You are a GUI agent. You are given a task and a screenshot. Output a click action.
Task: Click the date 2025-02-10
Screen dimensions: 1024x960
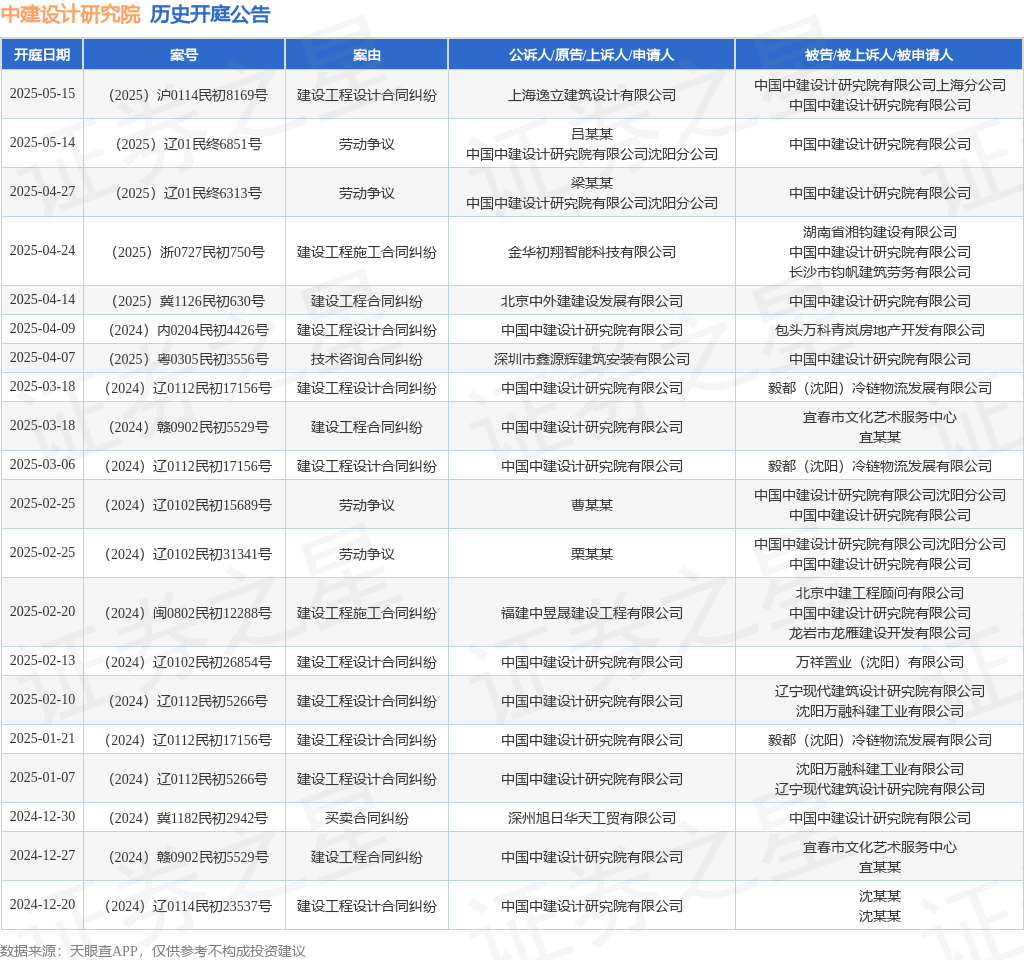click(42, 699)
